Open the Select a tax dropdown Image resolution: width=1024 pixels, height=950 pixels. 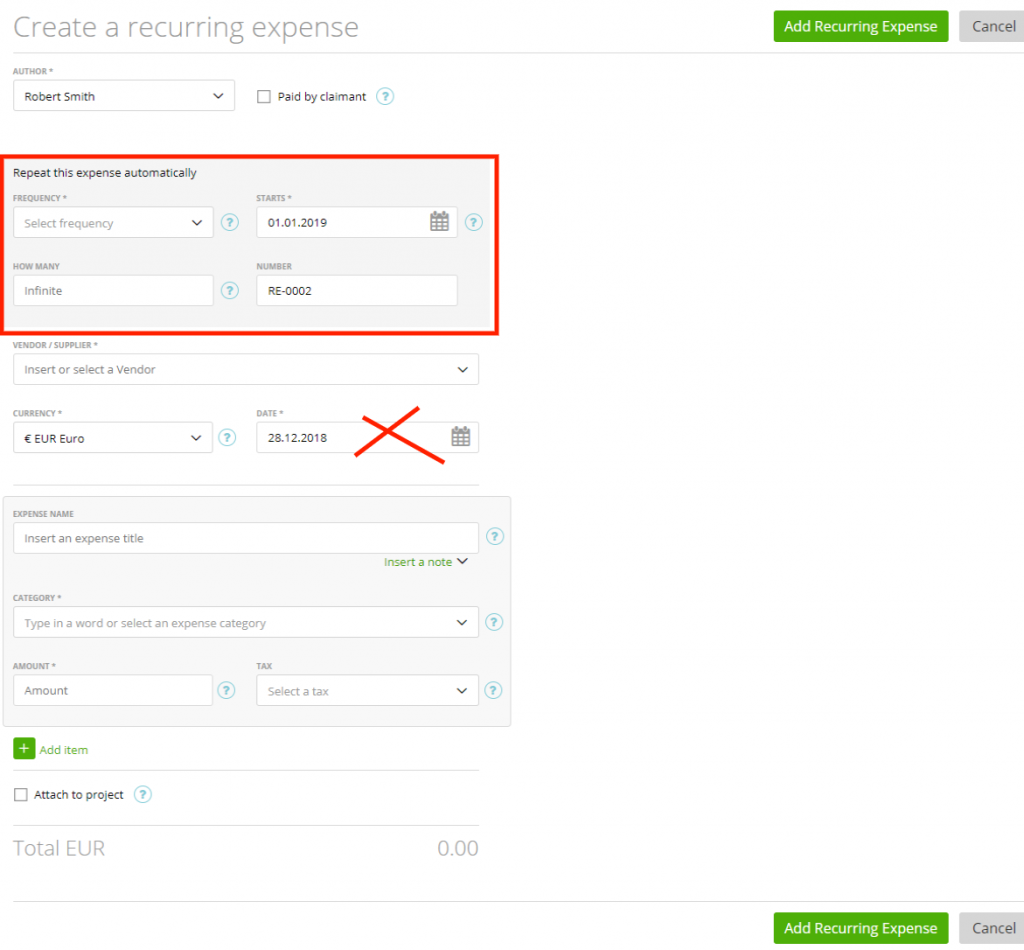pyautogui.click(x=366, y=690)
